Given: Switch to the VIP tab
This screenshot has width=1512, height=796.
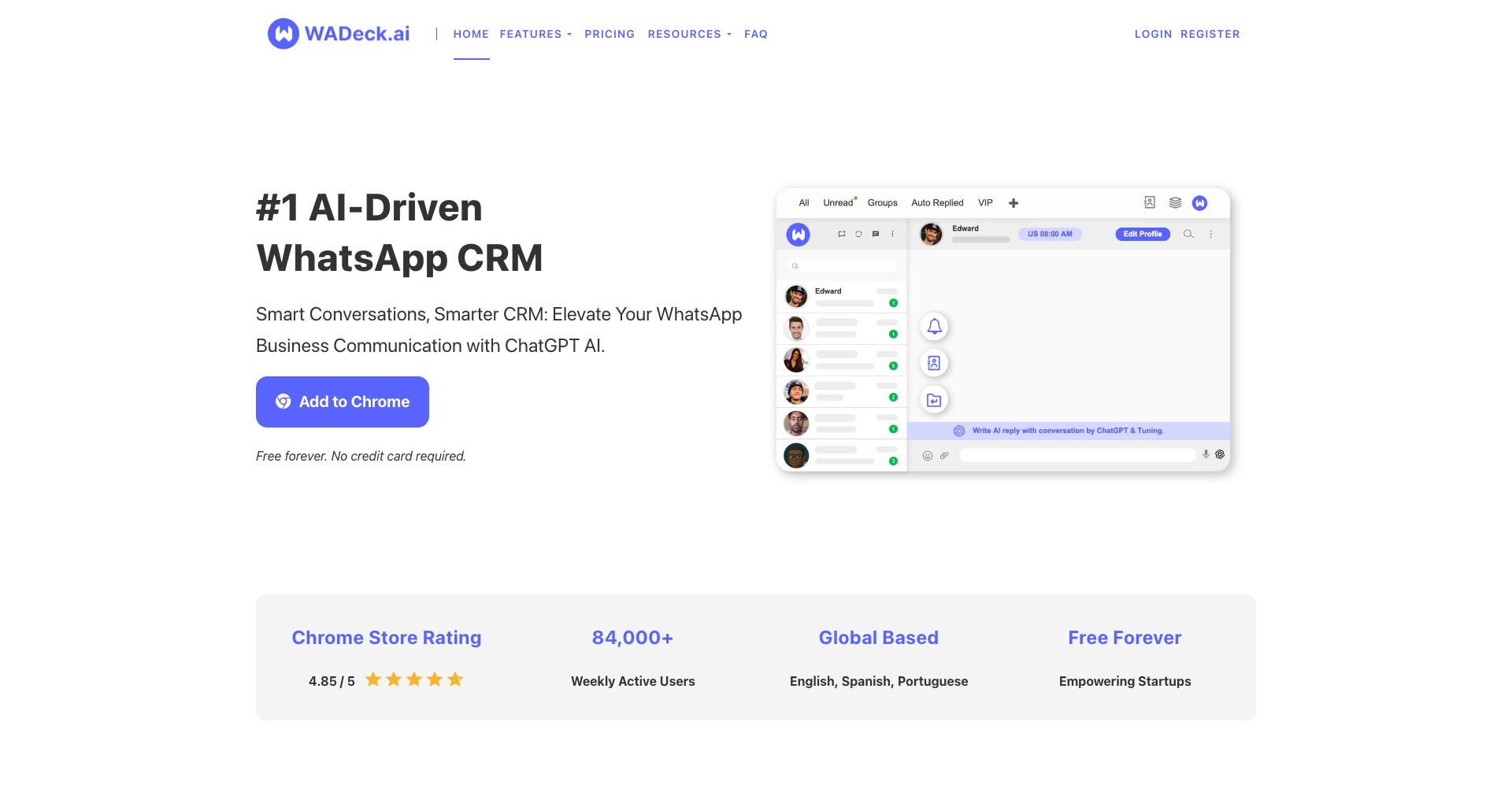Looking at the screenshot, I should coord(985,203).
